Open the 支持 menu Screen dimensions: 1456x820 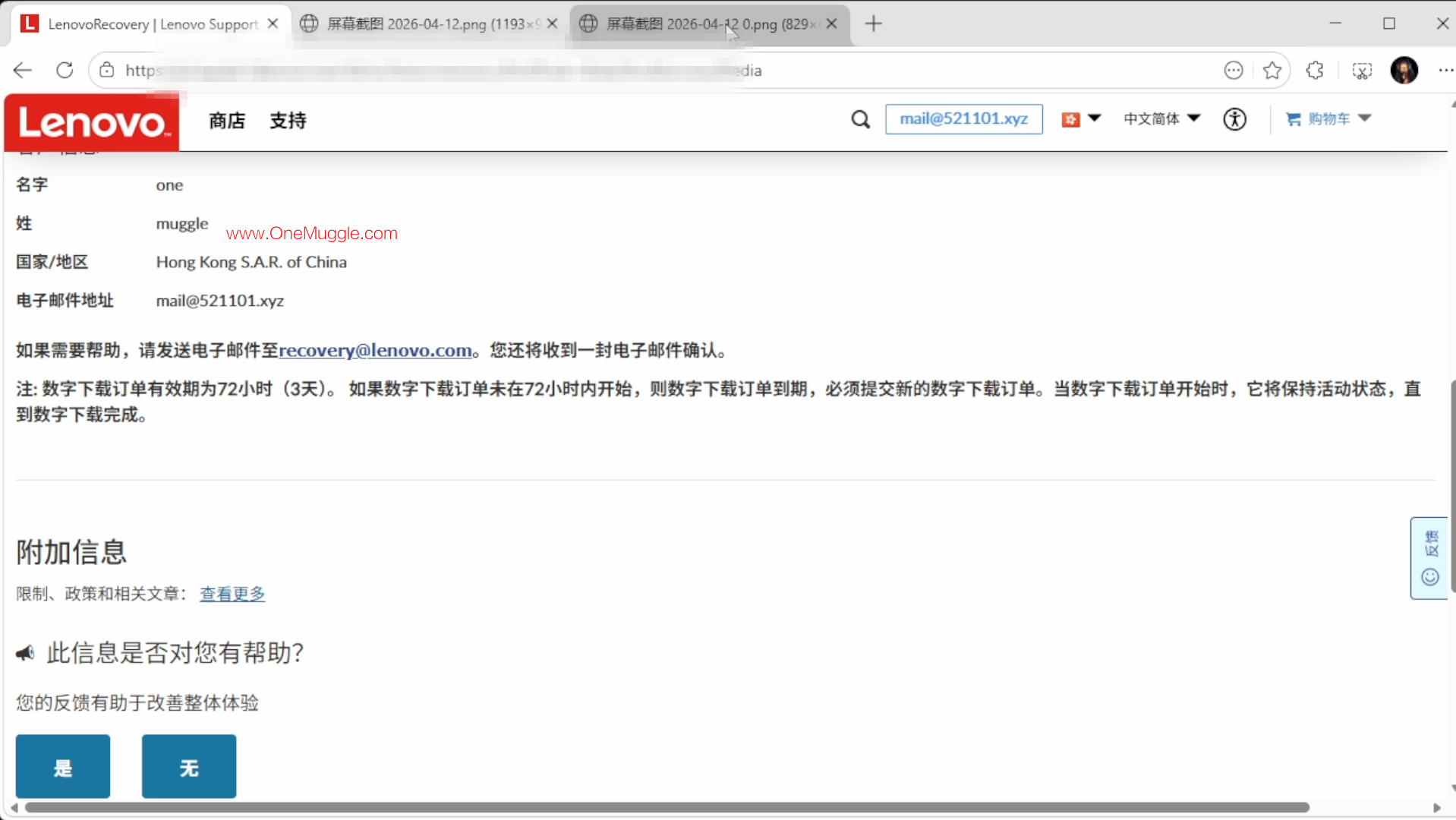(x=288, y=121)
